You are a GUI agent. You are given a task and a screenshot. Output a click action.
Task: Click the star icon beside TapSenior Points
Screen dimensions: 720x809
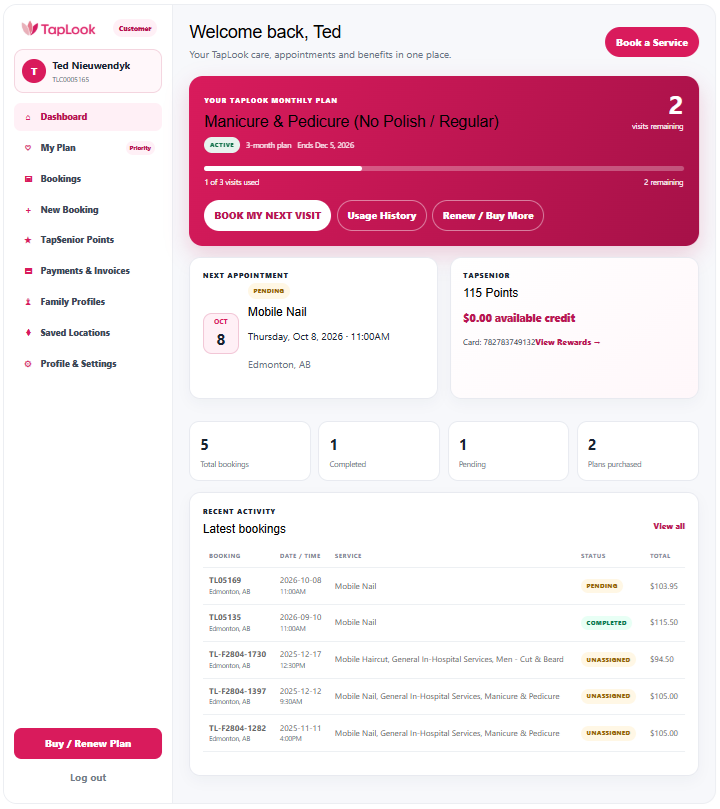click(x=28, y=240)
